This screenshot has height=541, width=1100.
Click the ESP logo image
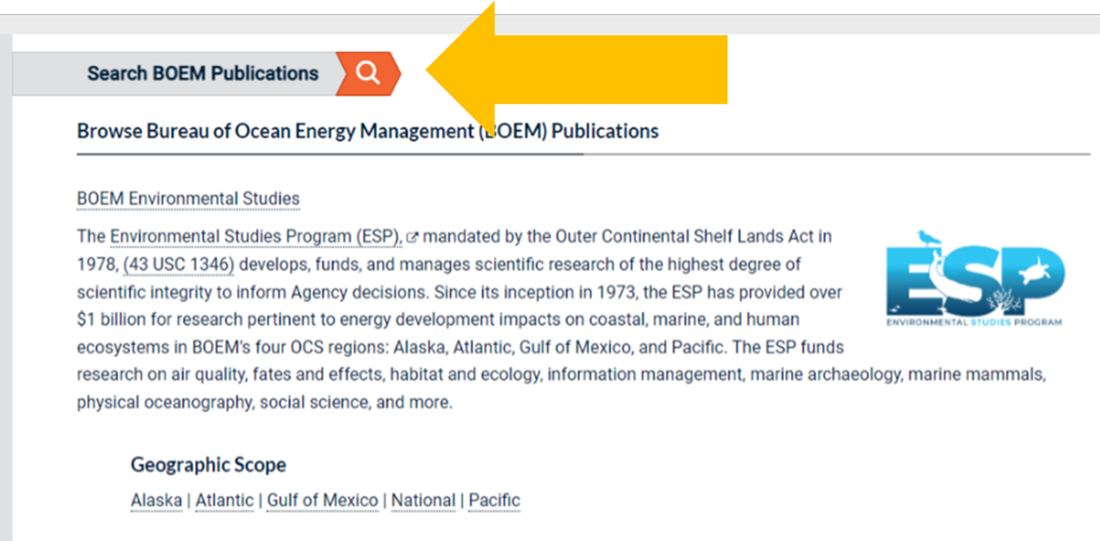pos(975,278)
